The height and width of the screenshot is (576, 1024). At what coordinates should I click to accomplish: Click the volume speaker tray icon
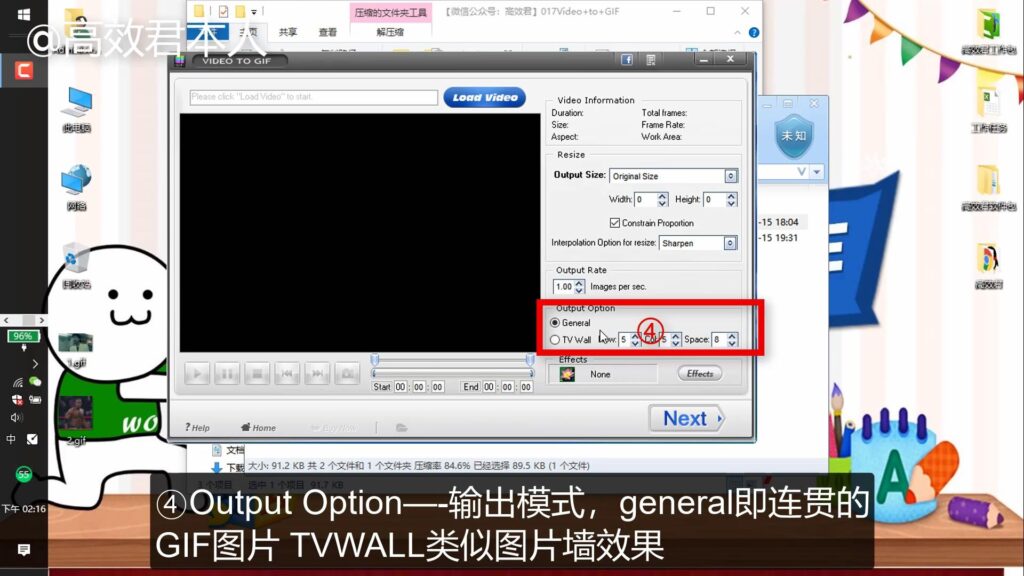click(16, 417)
